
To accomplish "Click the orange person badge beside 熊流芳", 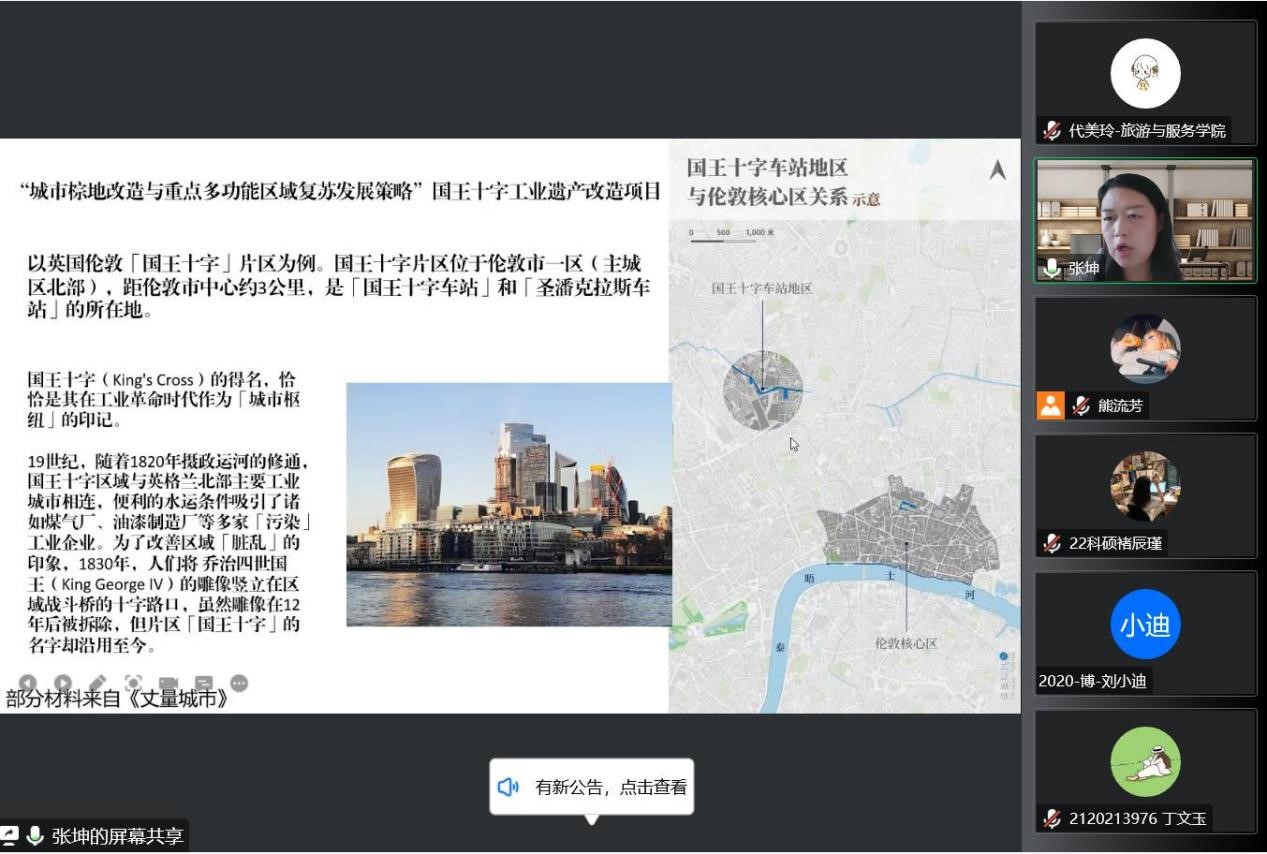I will click(1050, 405).
